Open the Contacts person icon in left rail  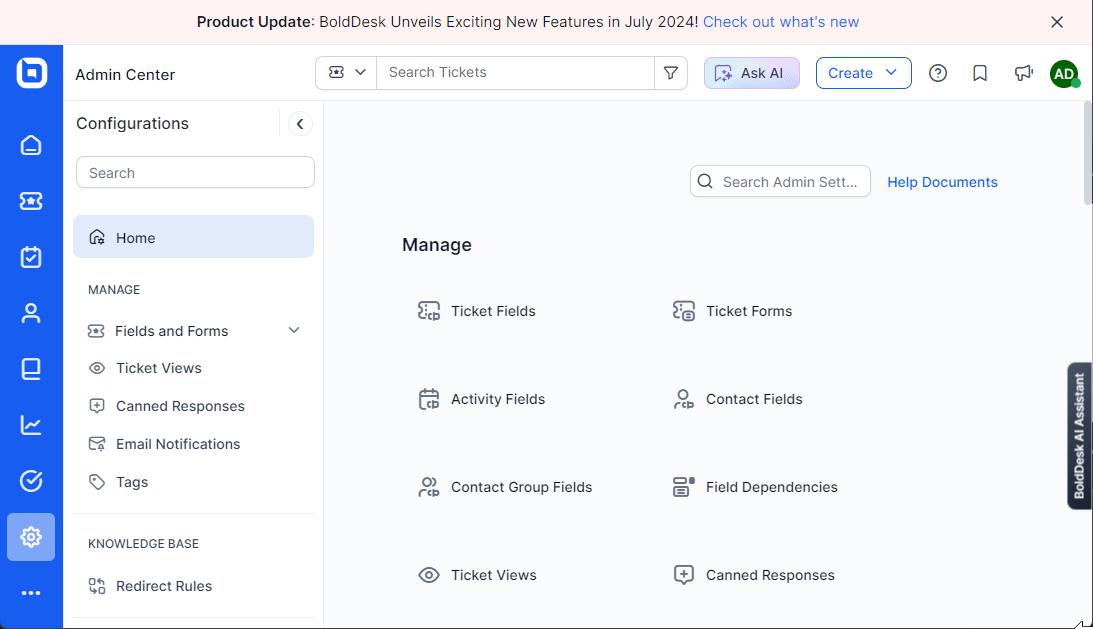(31, 313)
